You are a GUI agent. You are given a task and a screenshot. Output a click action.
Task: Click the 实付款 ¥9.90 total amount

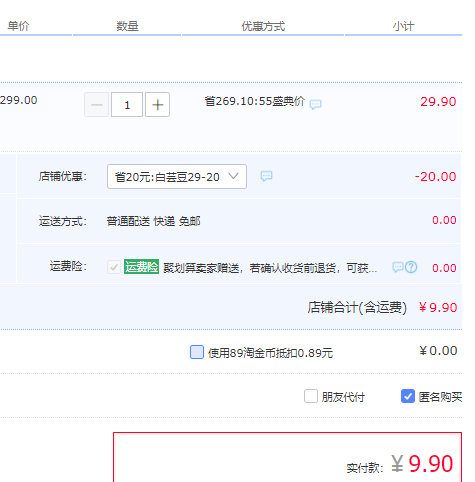tap(422, 464)
